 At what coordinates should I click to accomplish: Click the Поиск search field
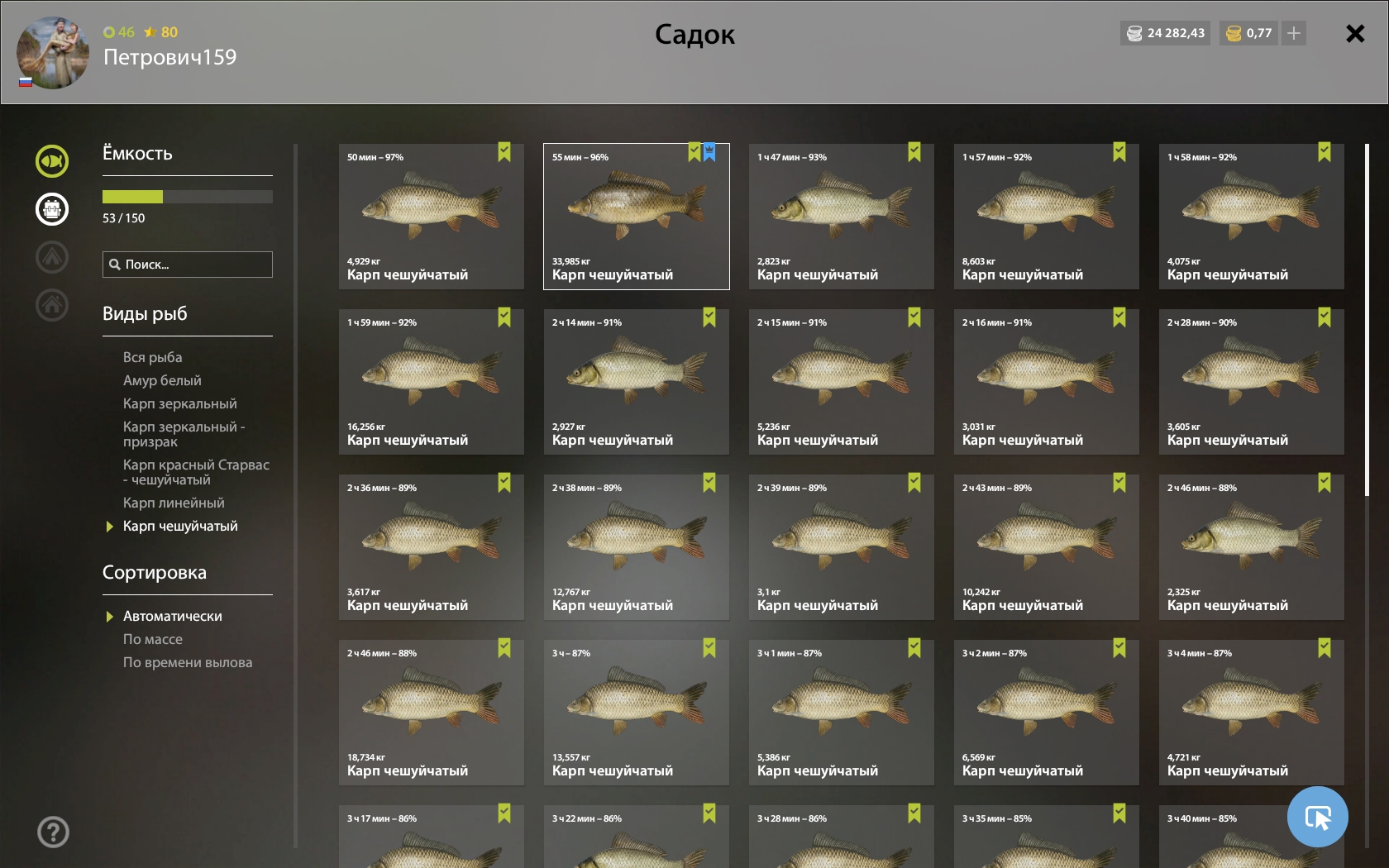tap(188, 265)
